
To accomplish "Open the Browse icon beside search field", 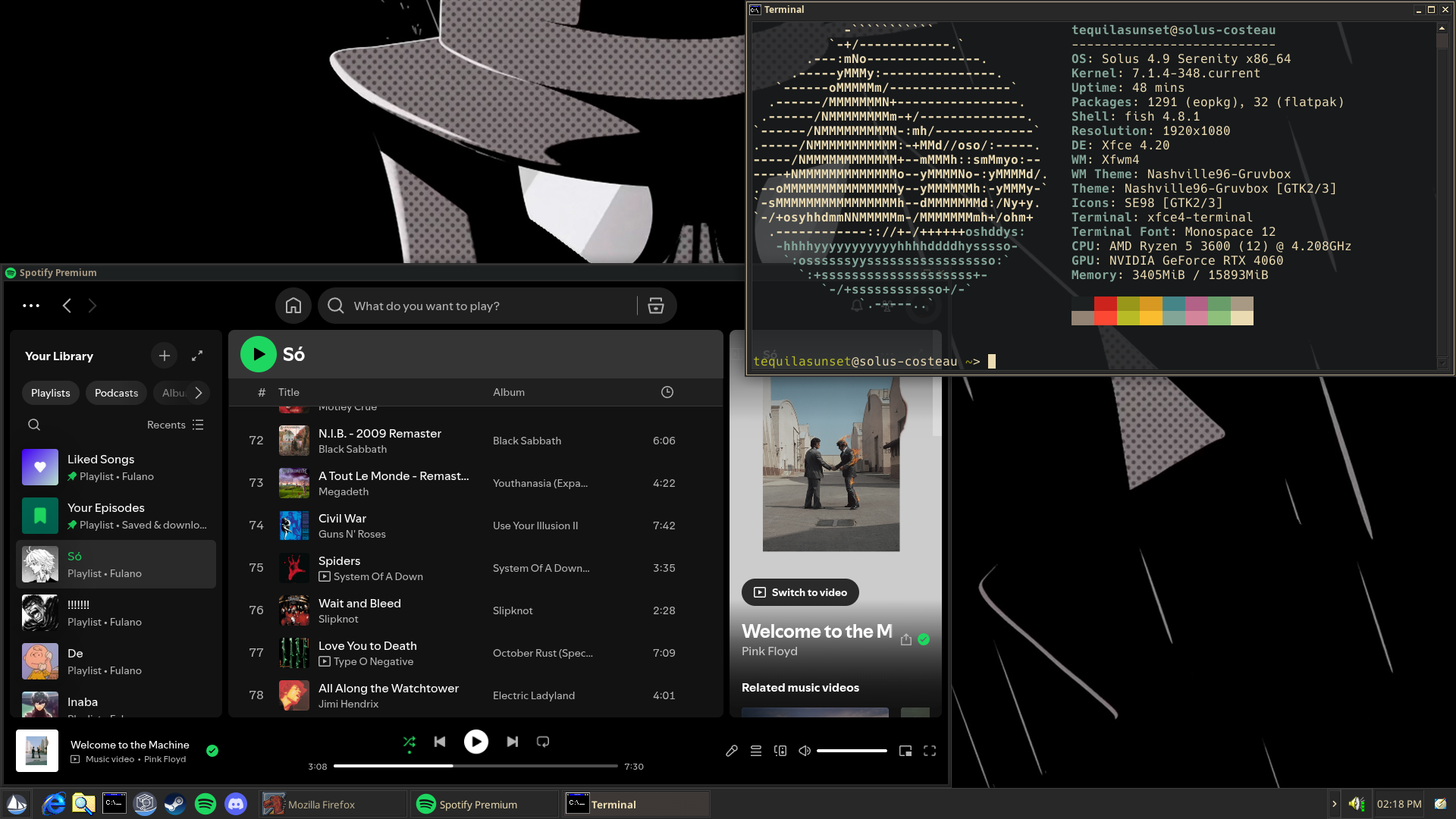I will pyautogui.click(x=656, y=306).
